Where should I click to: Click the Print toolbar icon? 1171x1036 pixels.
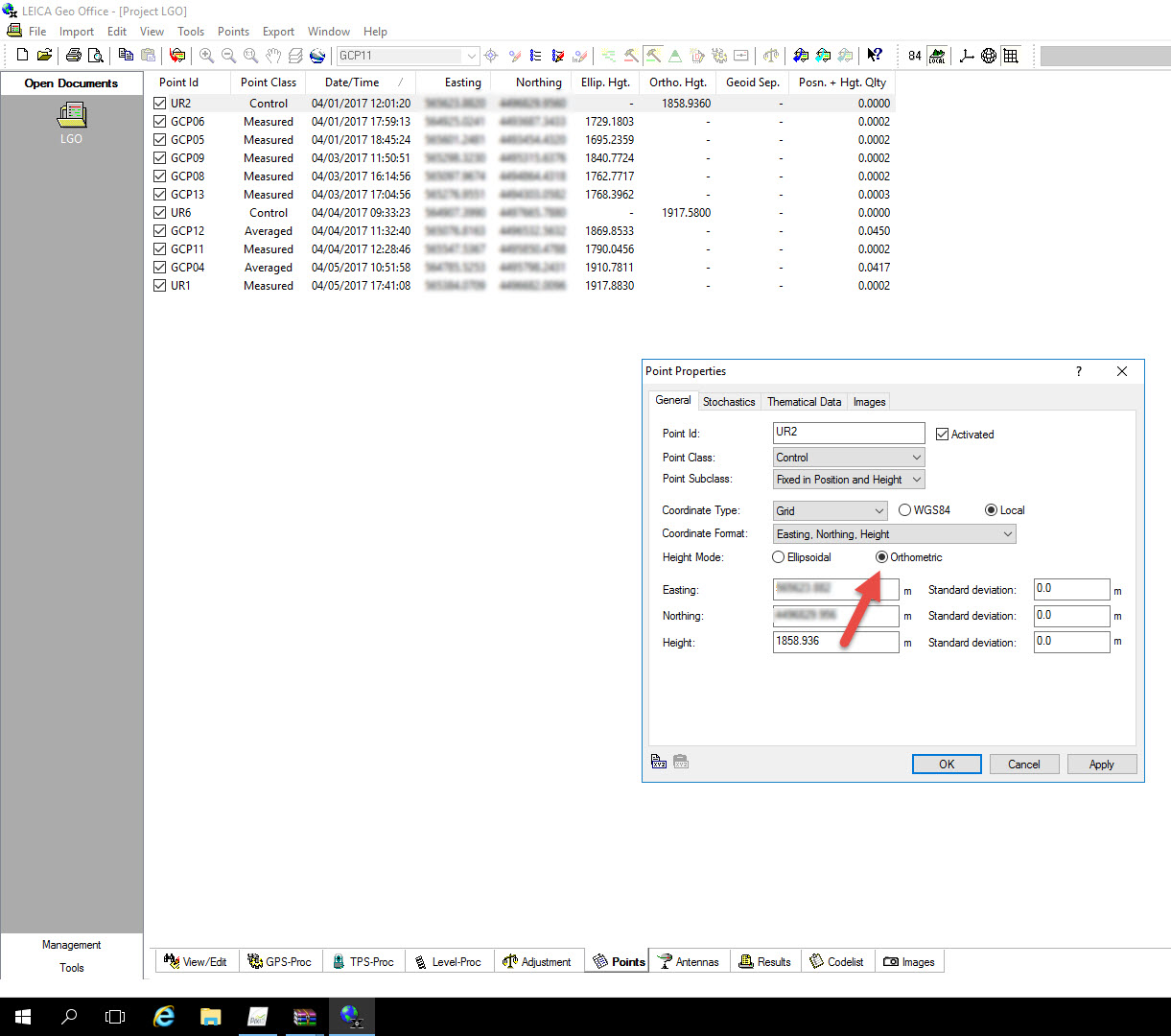tap(73, 56)
